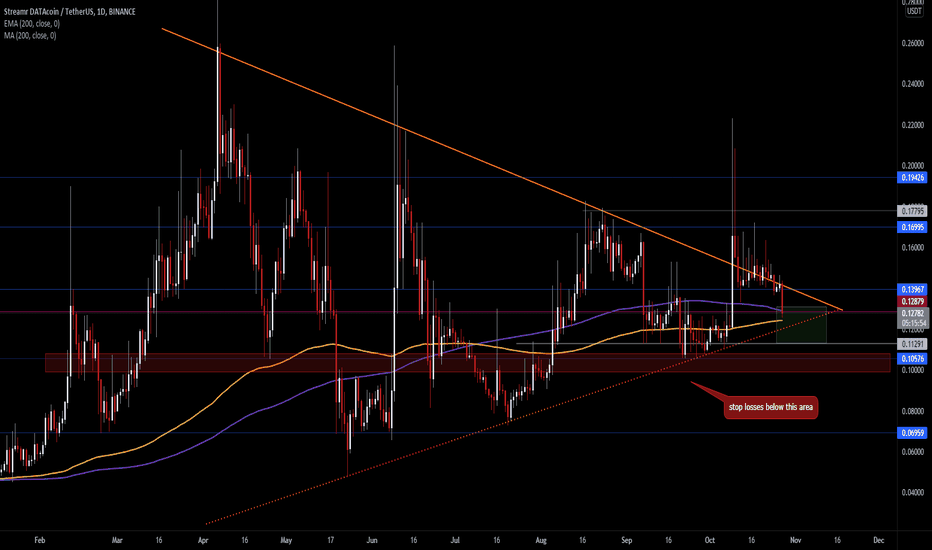Viewport: 932px width, 550px height.
Task: Click the 0.06959 blue price label
Action: (912, 433)
